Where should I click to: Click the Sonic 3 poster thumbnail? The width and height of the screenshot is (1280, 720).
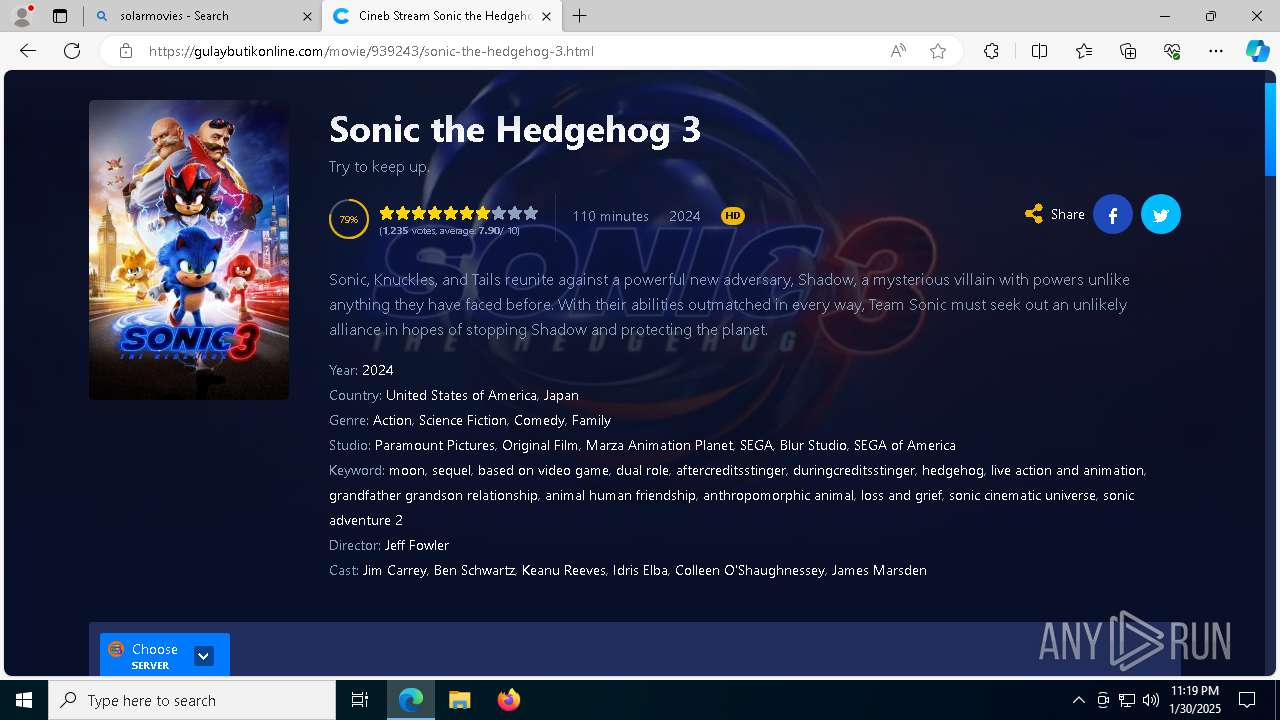[x=189, y=250]
